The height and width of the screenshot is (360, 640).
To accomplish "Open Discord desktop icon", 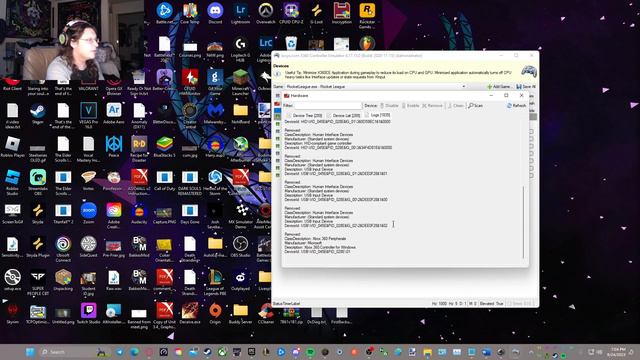I will point(215,13).
